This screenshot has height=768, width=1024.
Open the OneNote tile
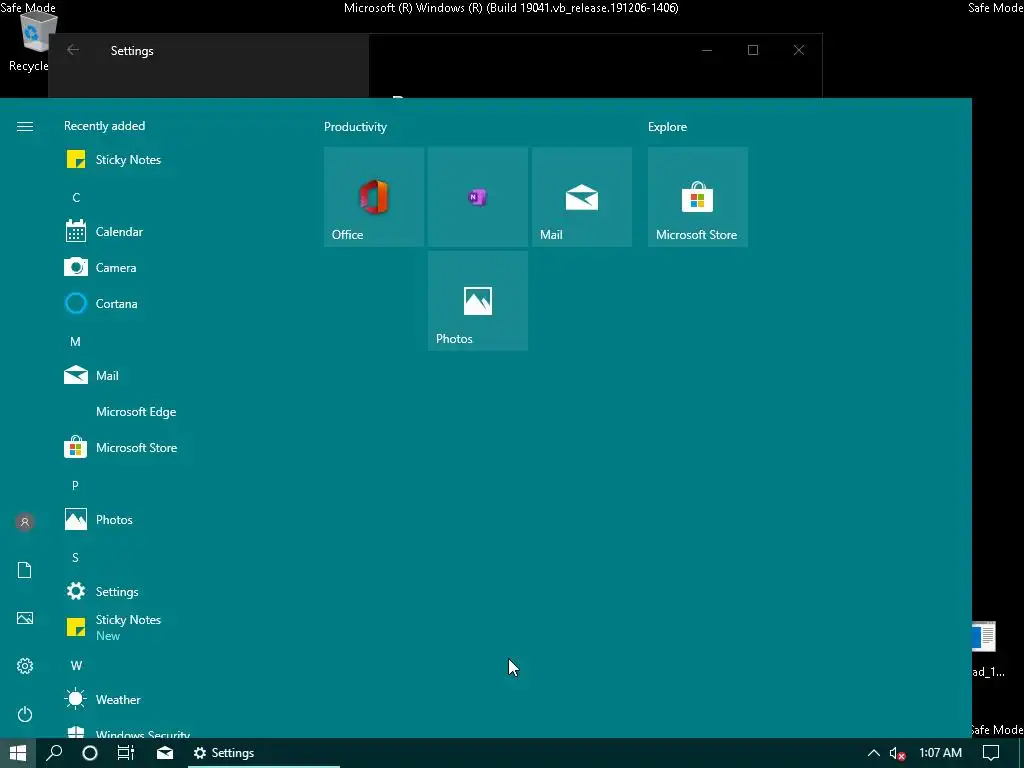477,197
